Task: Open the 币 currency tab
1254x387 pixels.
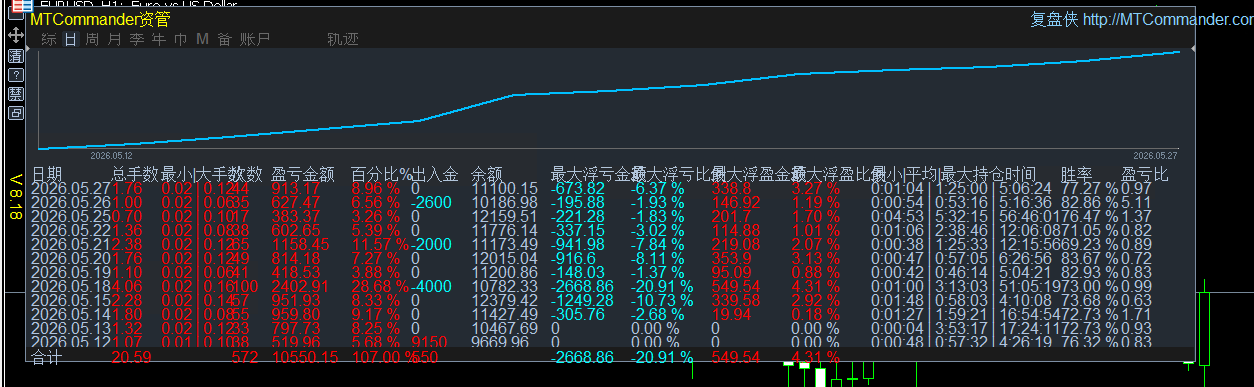Action: coord(180,40)
